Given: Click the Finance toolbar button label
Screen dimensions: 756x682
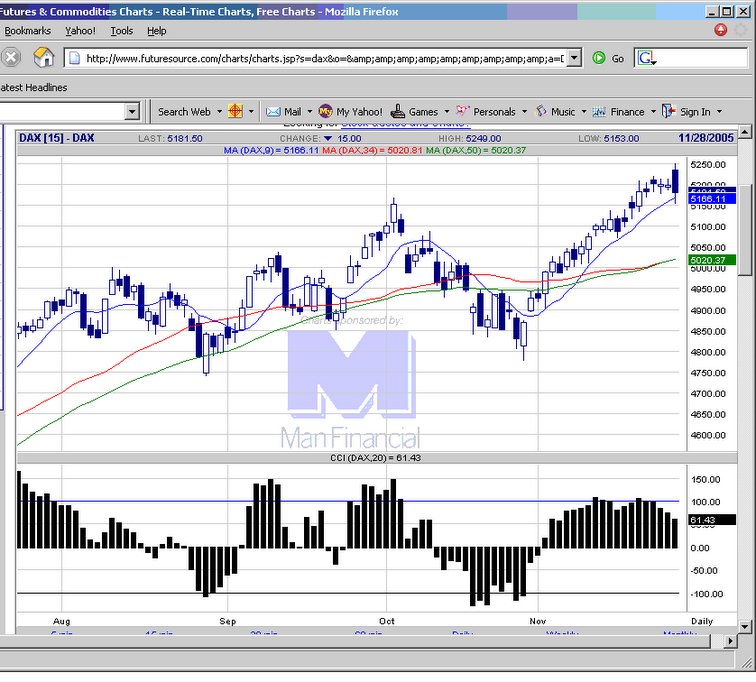Looking at the screenshot, I should 627,112.
